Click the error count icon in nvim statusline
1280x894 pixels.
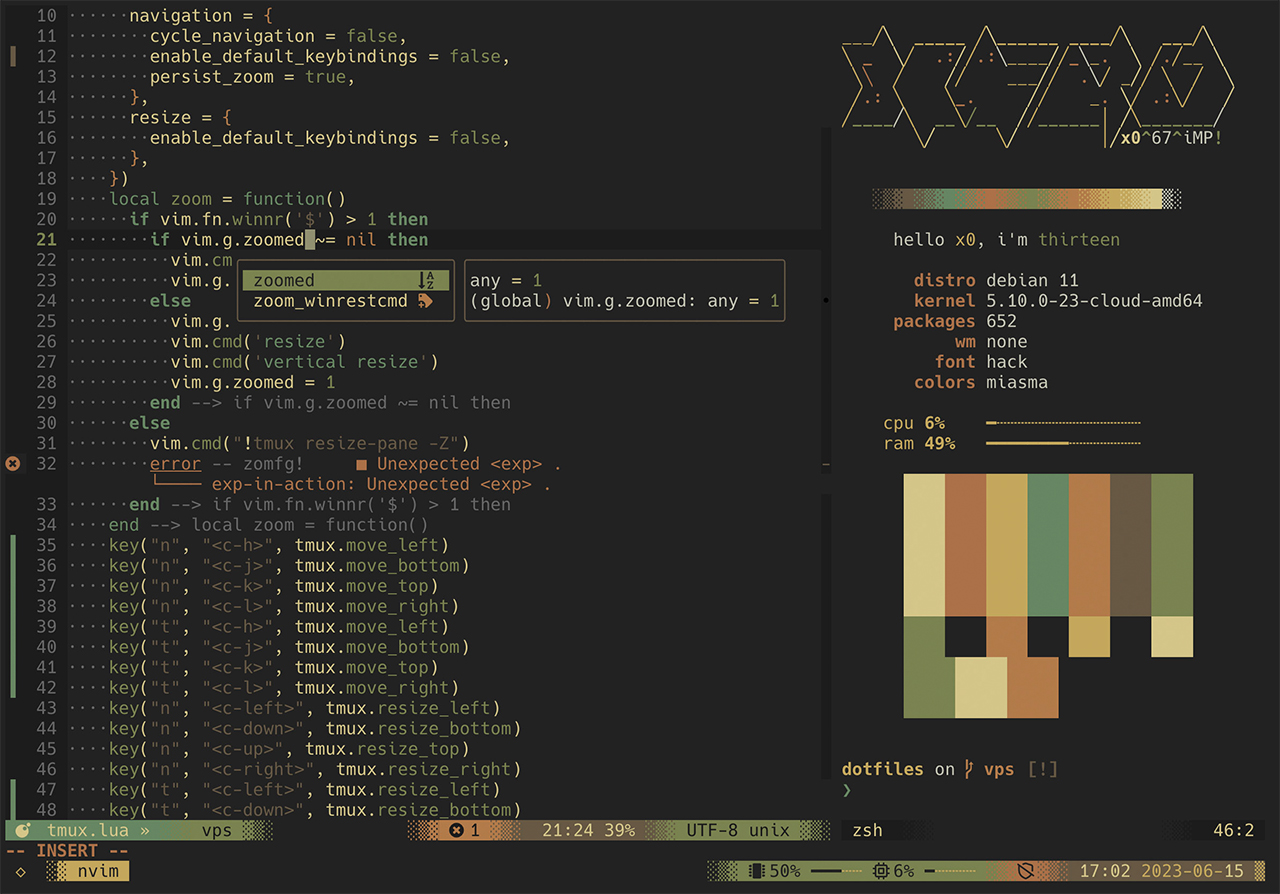point(456,830)
